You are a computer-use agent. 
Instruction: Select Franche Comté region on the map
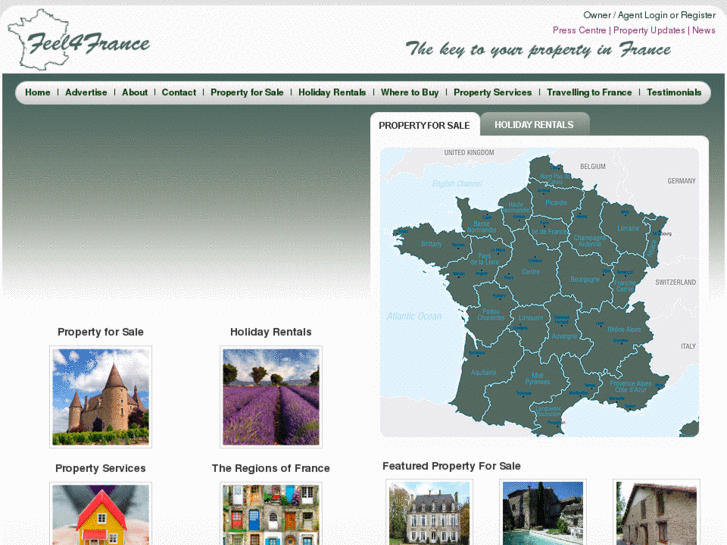625,286
